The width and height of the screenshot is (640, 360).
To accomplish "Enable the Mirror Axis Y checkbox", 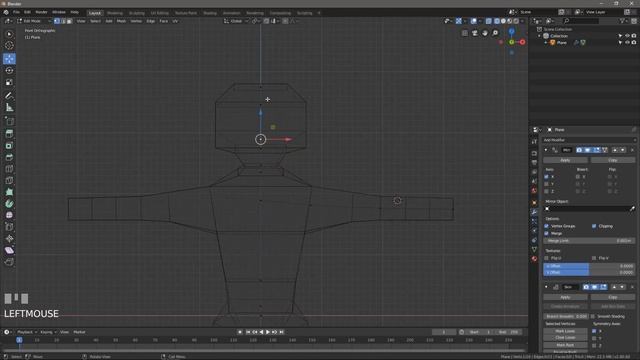I will (547, 184).
